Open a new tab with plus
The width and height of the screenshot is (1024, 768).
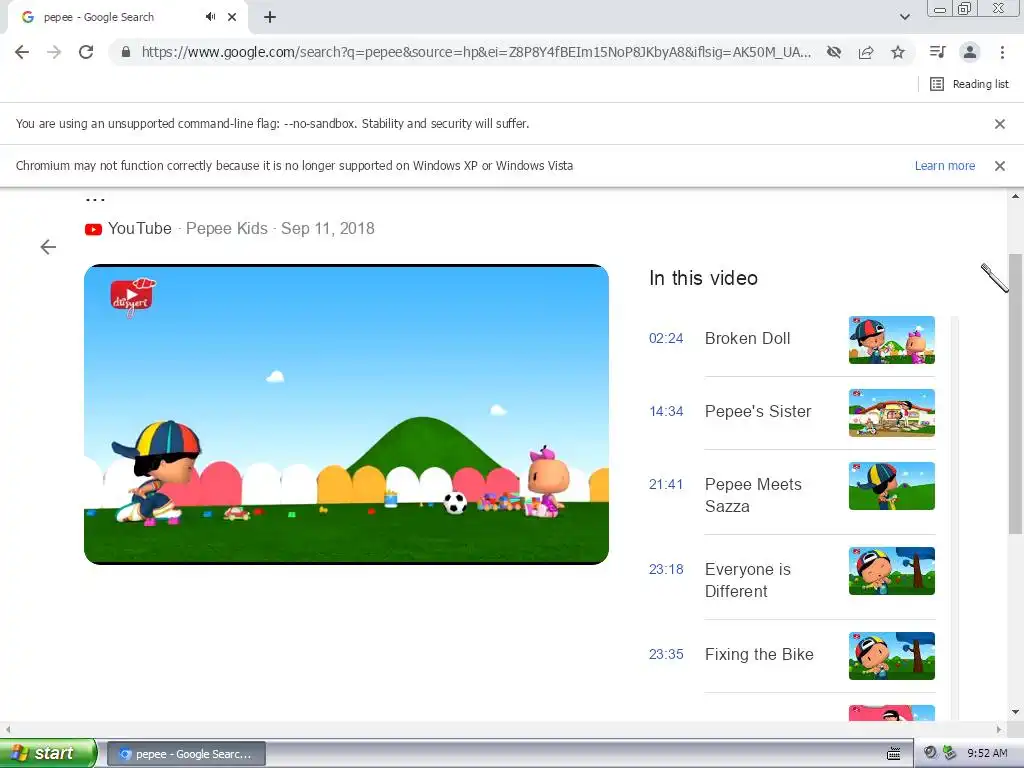[x=270, y=17]
